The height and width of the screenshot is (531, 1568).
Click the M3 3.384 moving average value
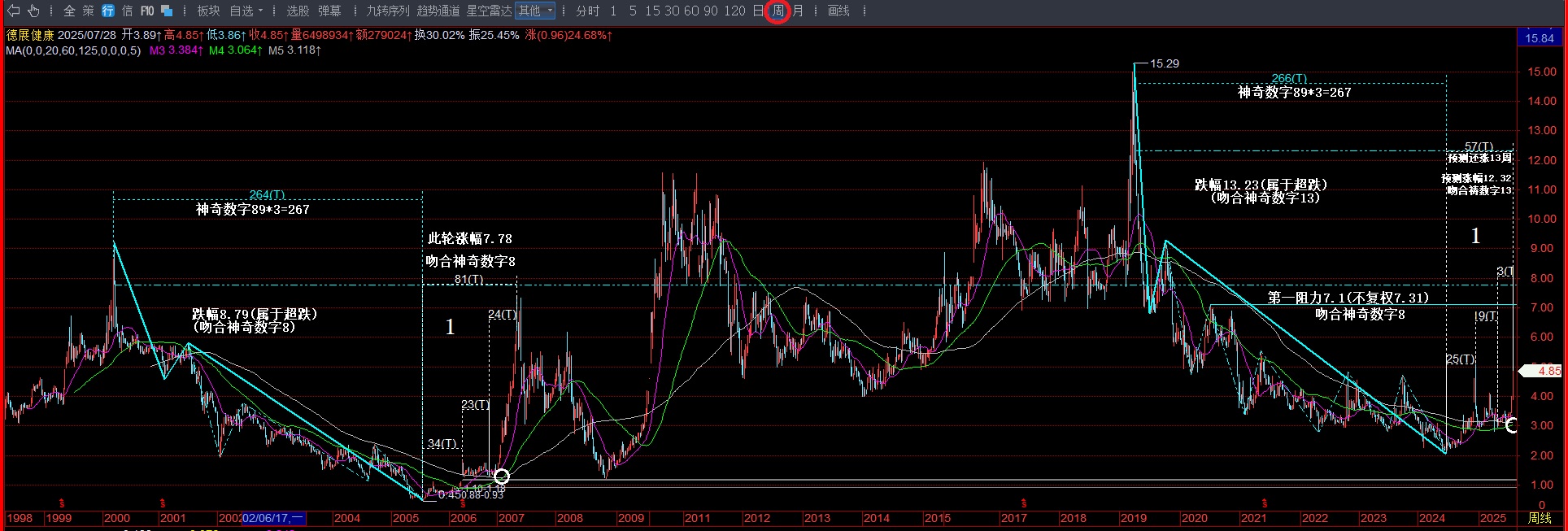click(x=176, y=50)
